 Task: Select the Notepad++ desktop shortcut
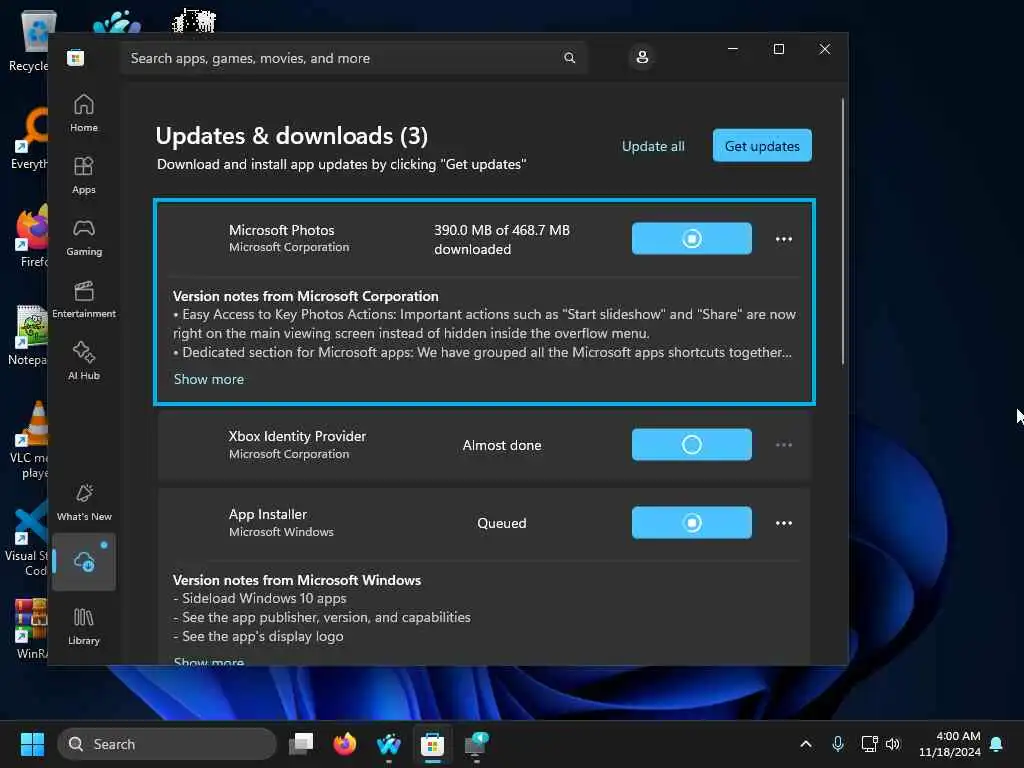tap(27, 334)
